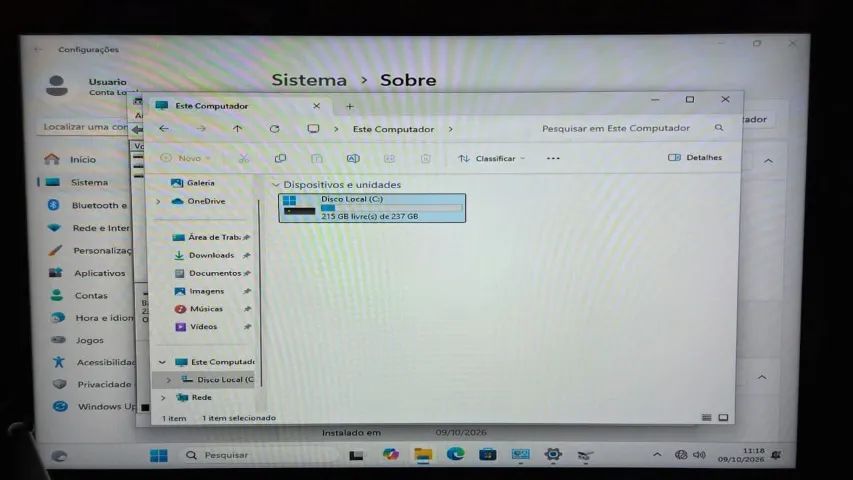
Task: Open a new Explorer tab with plus
Action: coord(350,106)
